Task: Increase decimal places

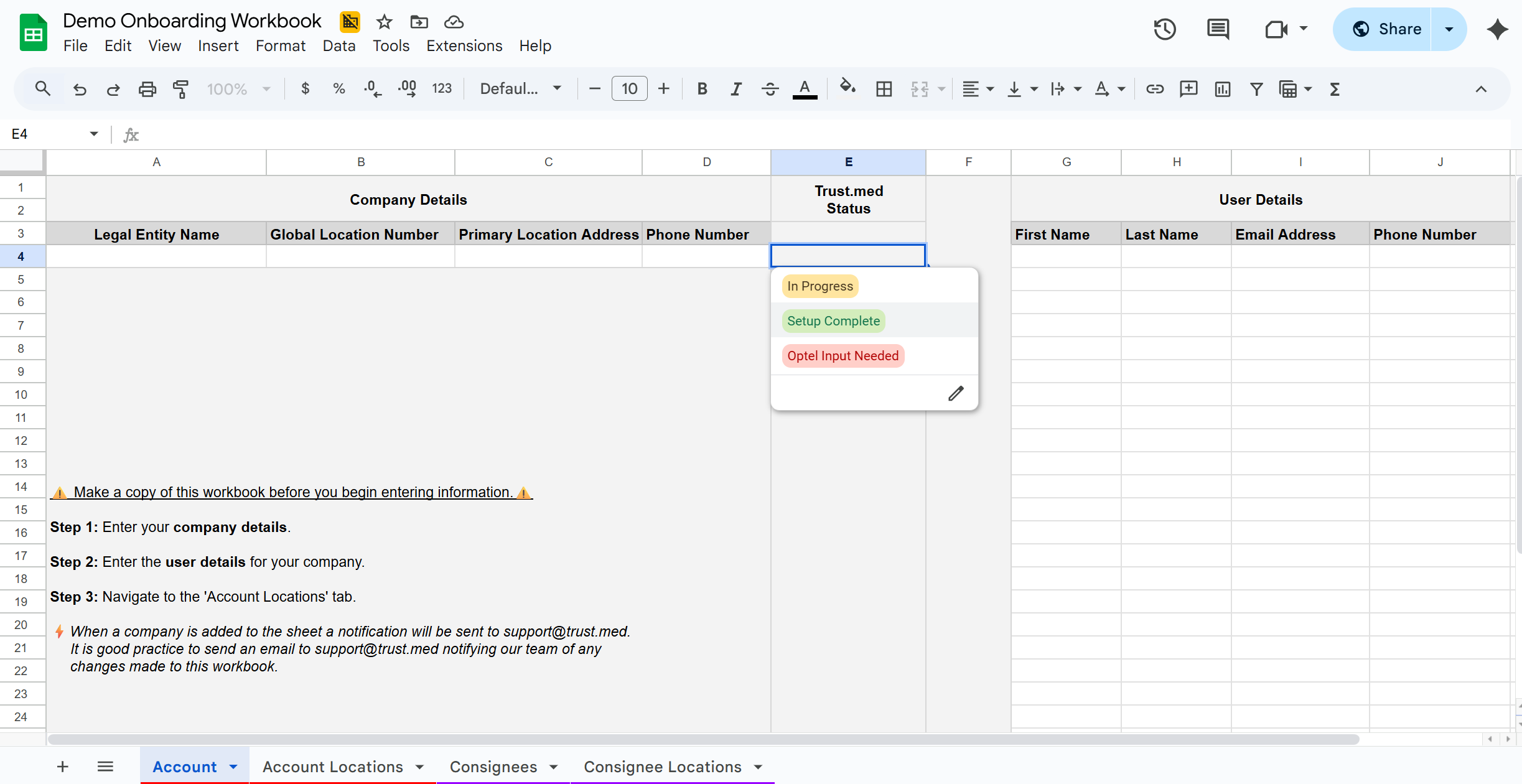Action: [407, 89]
